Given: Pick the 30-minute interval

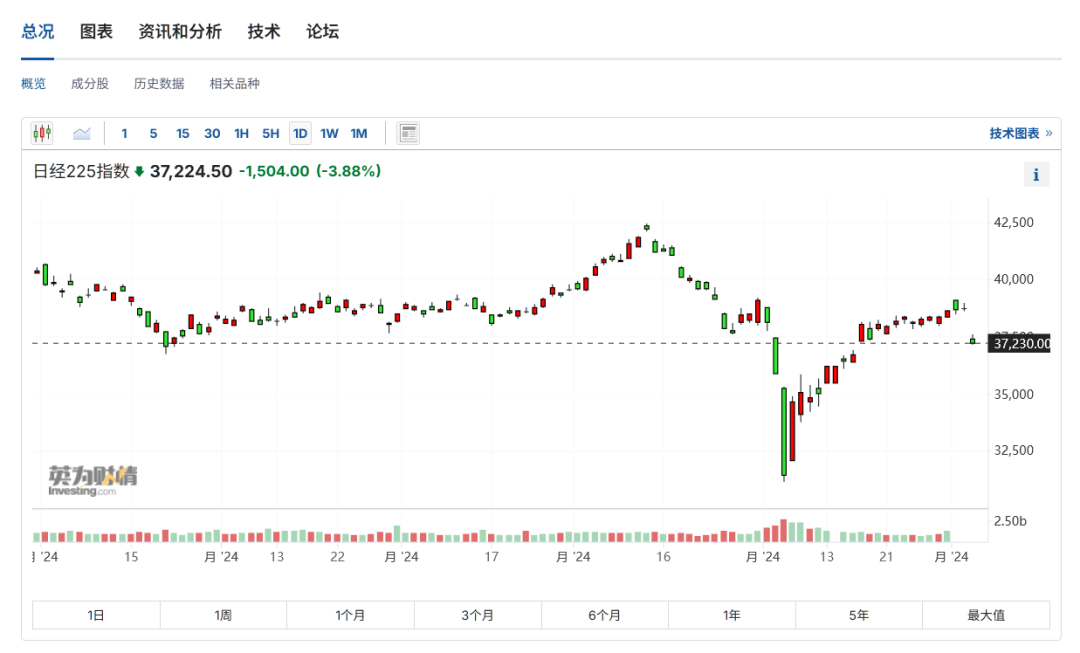Looking at the screenshot, I should pos(212,133).
